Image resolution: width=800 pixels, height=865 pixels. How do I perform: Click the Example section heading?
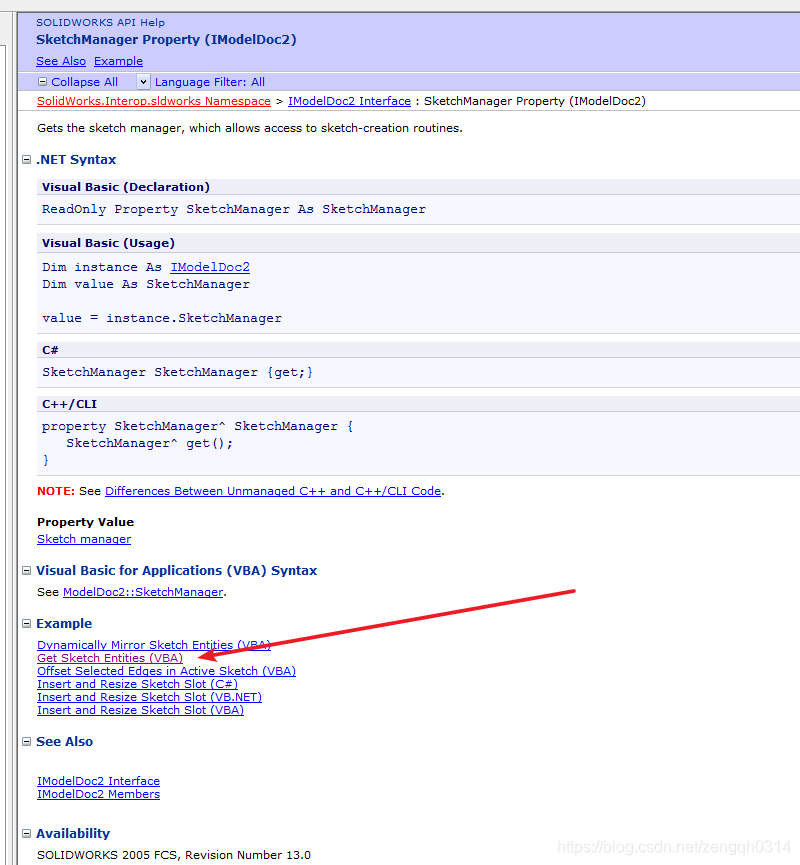(x=64, y=623)
